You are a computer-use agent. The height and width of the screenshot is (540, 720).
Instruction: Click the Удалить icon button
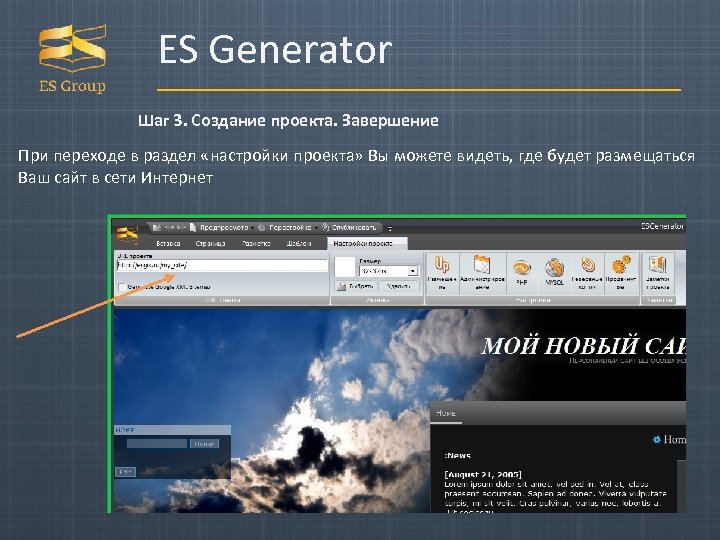point(399,286)
